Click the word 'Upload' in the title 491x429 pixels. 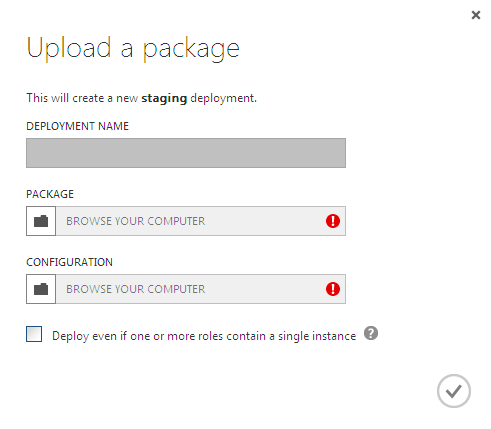coord(69,49)
